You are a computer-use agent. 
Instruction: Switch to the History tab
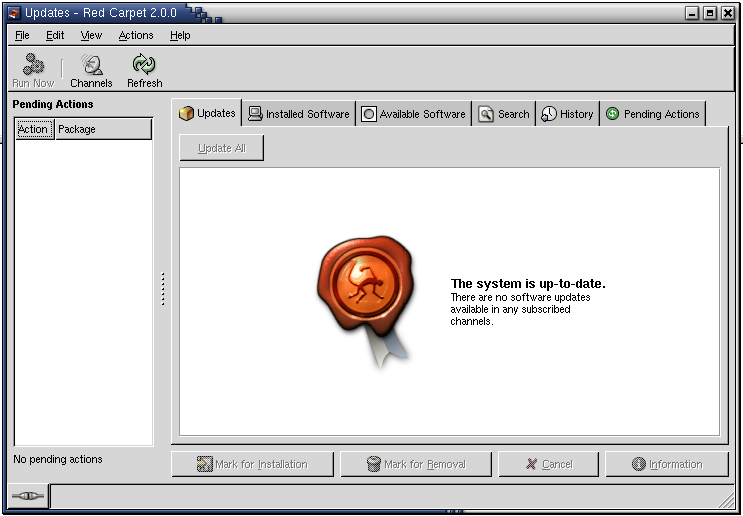(567, 114)
